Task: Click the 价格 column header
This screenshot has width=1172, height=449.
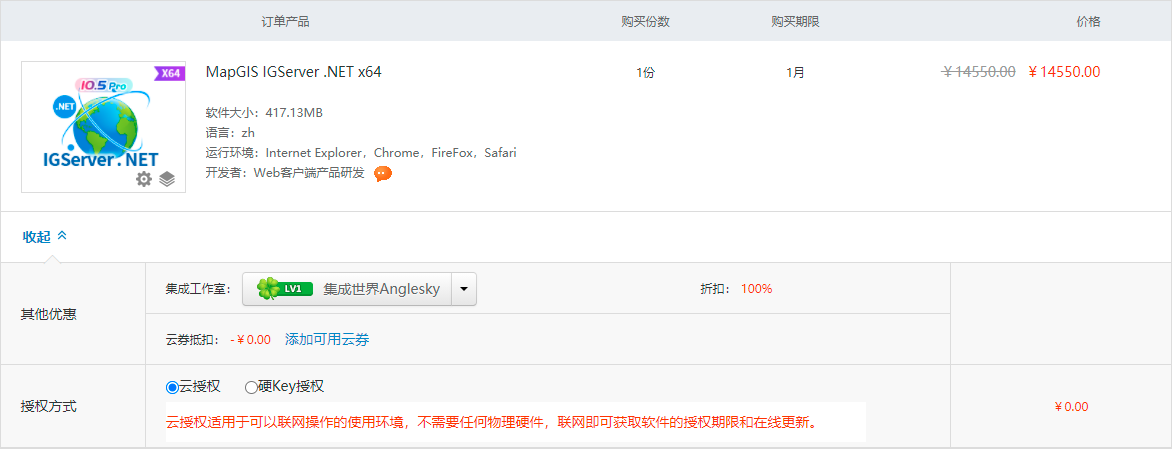Action: tap(1088, 22)
